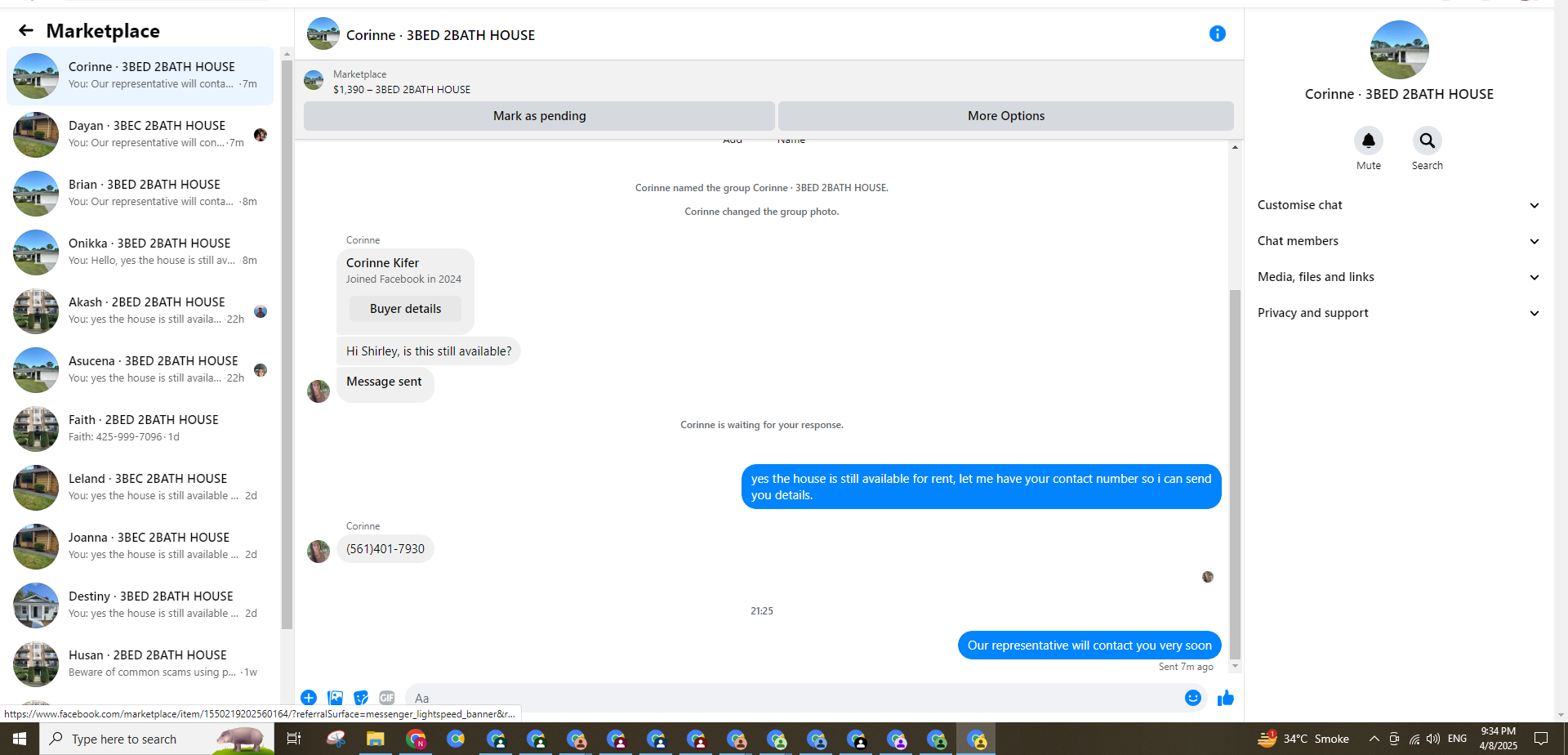Expand Media, files and links section
The height and width of the screenshot is (755, 1568).
tap(1399, 277)
